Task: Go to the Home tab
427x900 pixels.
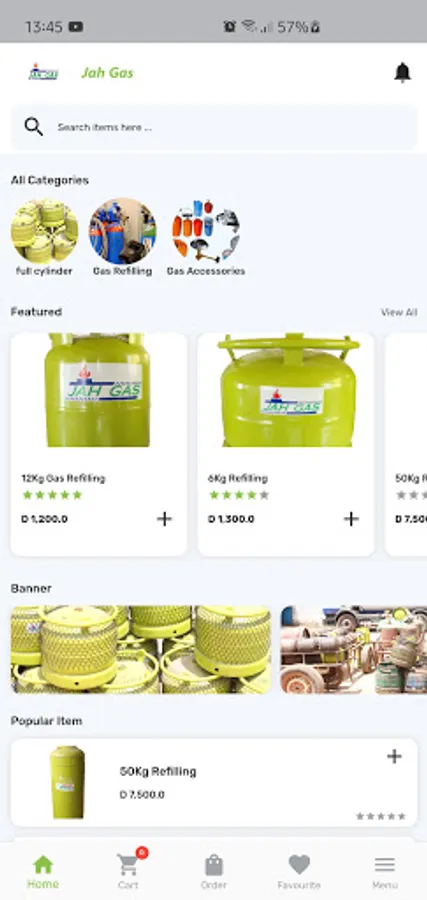Action: [x=43, y=871]
